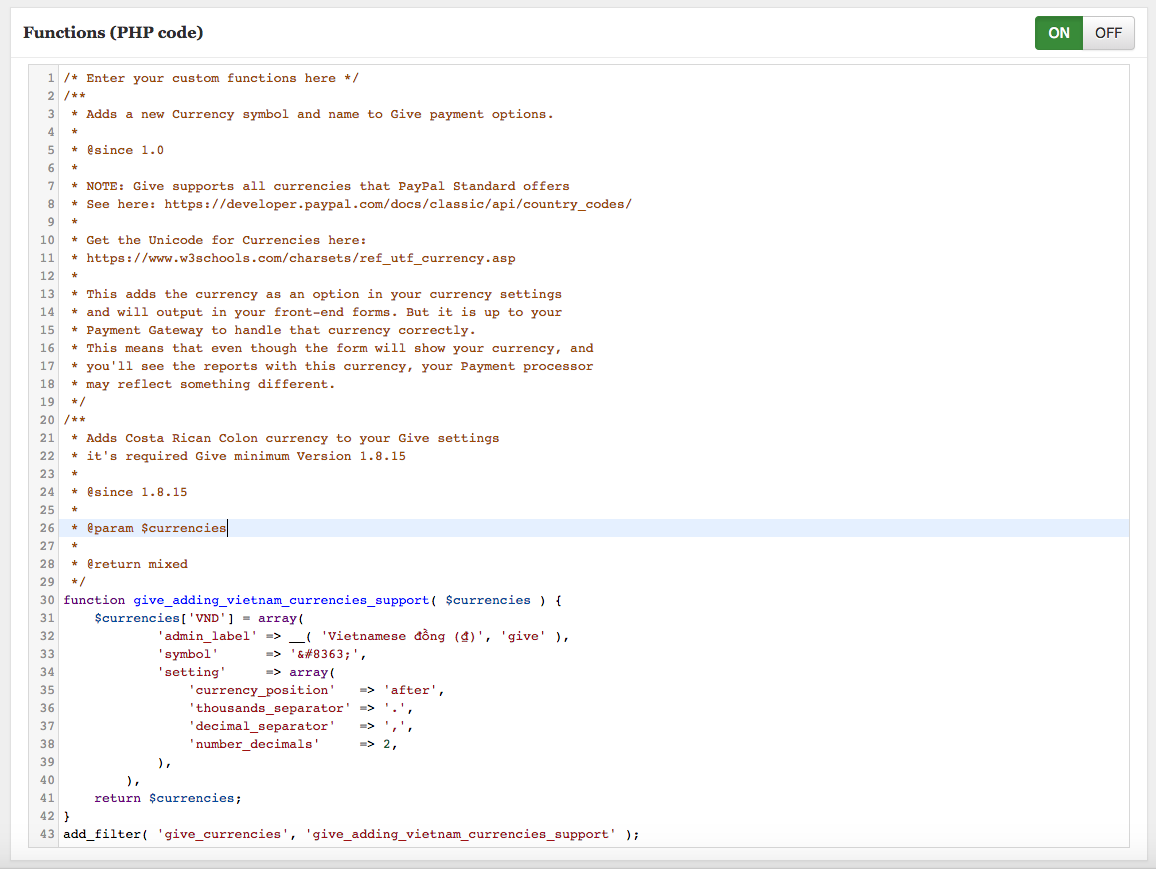Click the w3schools.com URL line
Screen dimensions: 1156x869
[293, 259]
